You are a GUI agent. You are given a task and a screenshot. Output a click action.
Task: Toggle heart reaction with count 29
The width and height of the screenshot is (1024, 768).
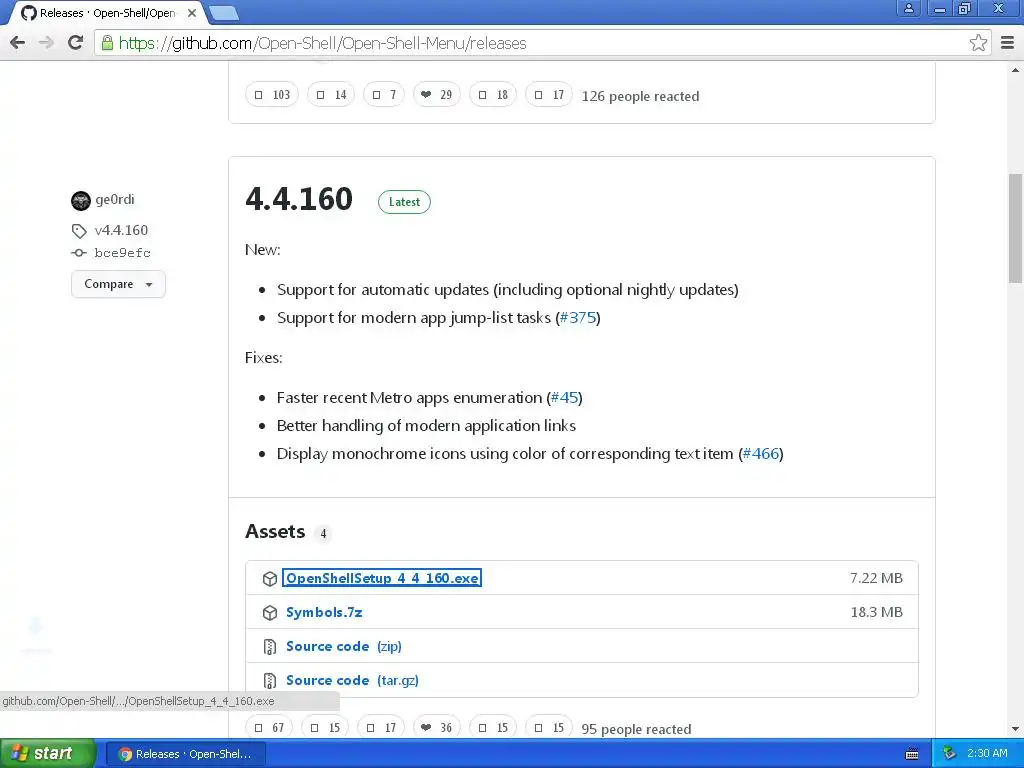[x=436, y=95]
